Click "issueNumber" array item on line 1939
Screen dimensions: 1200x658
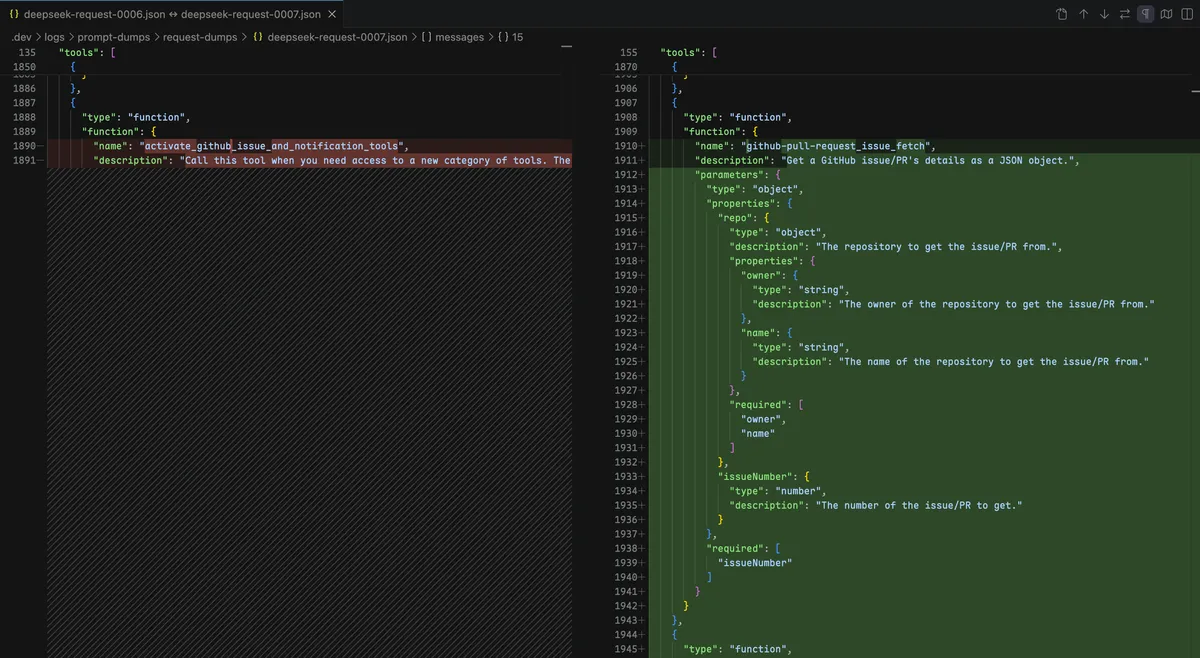pyautogui.click(x=755, y=563)
